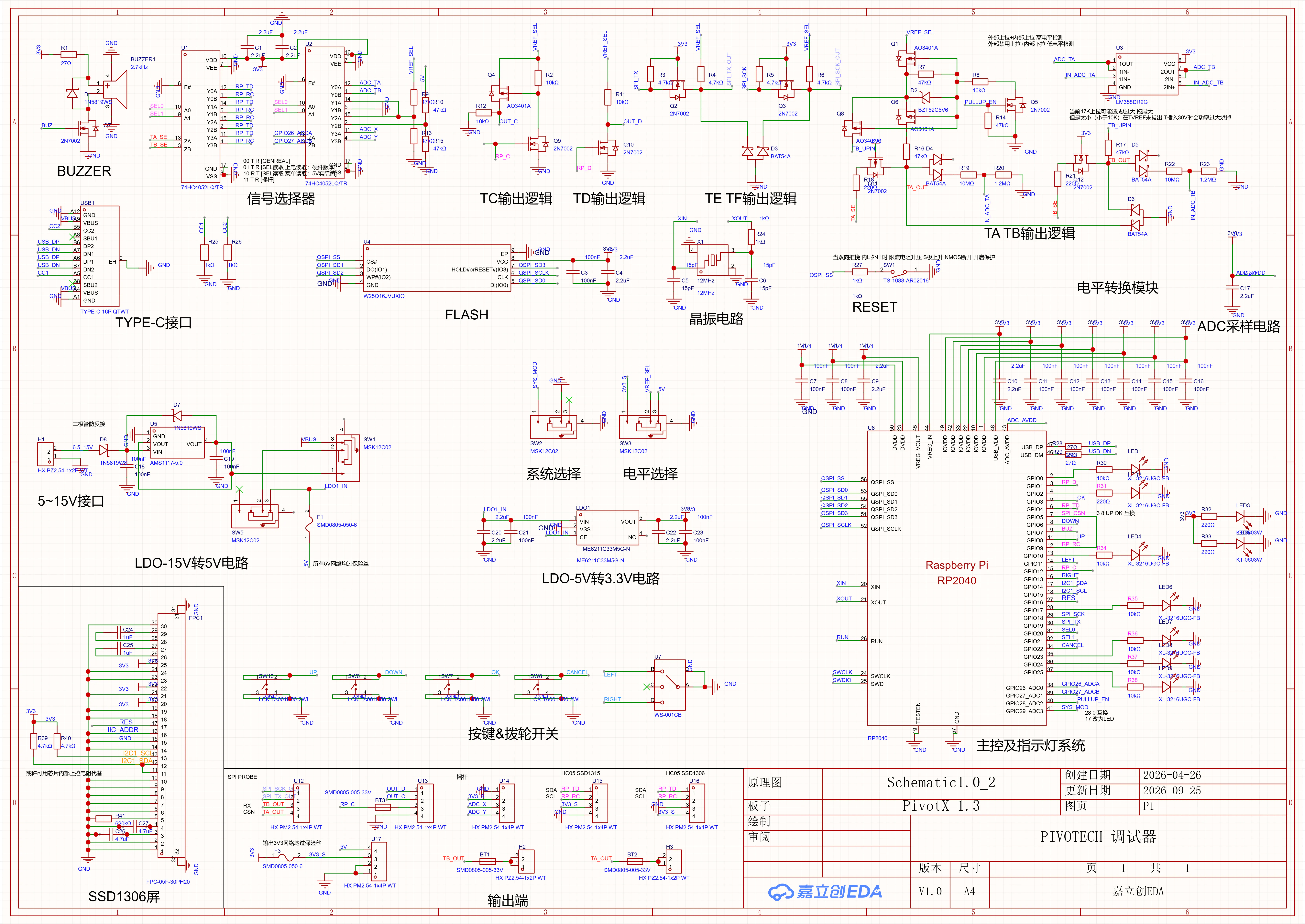The height and width of the screenshot is (924, 1305).
Task: Click the 'TA TB输出逻辑' section title
Action: click(1030, 233)
